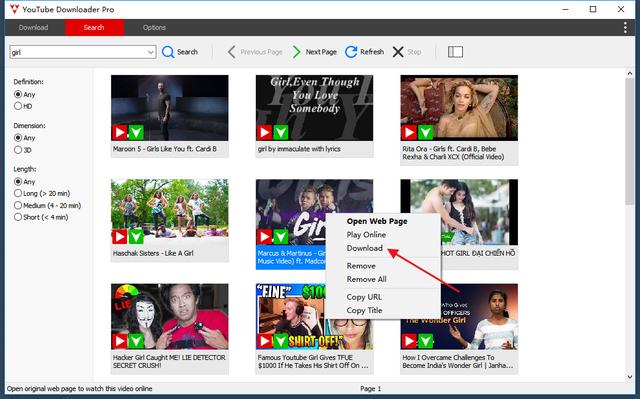Download the Haschak Sisters Like A Girl video
The image size is (640, 399).
[x=136, y=237]
